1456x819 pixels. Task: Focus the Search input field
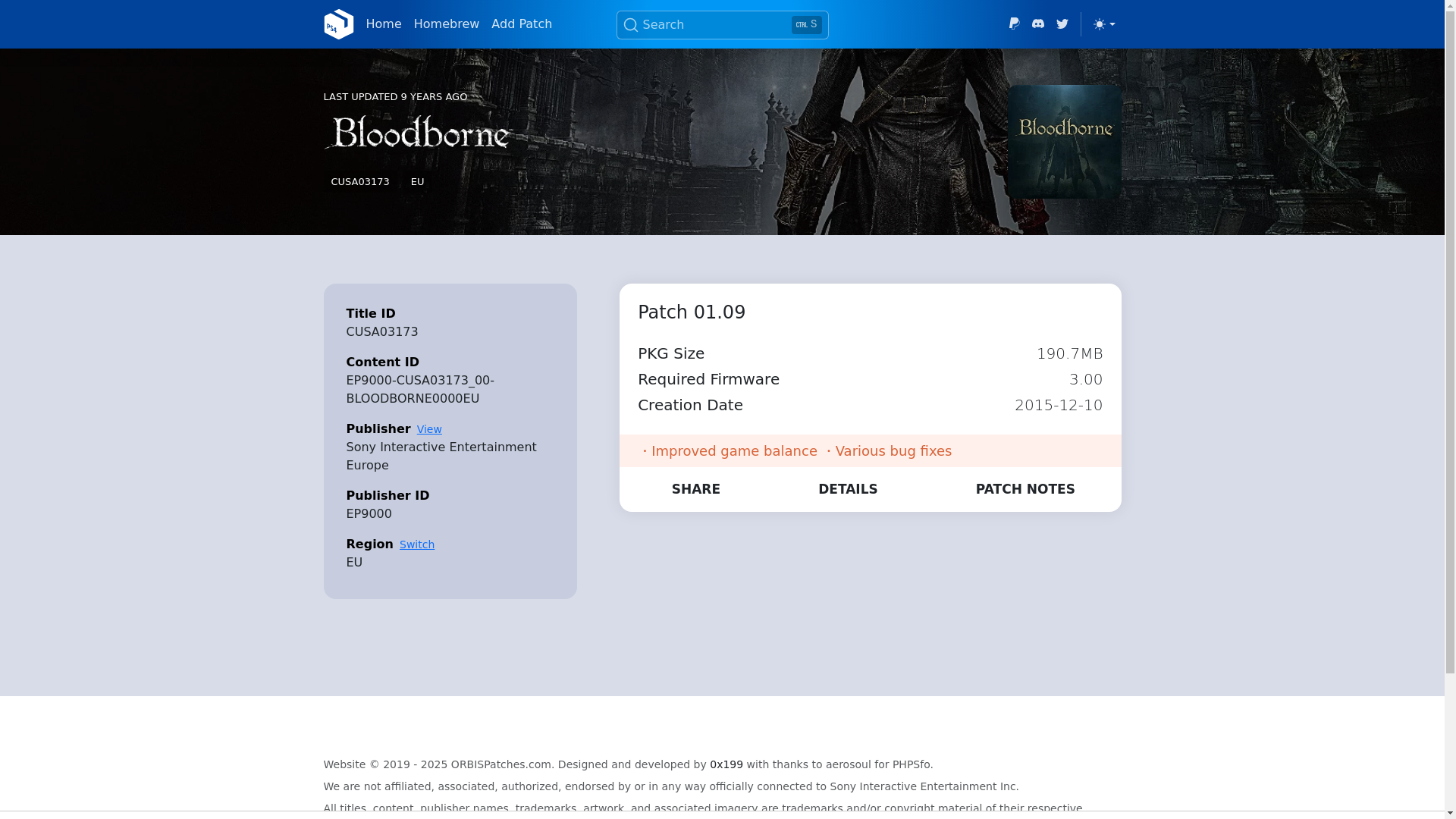[x=722, y=25]
